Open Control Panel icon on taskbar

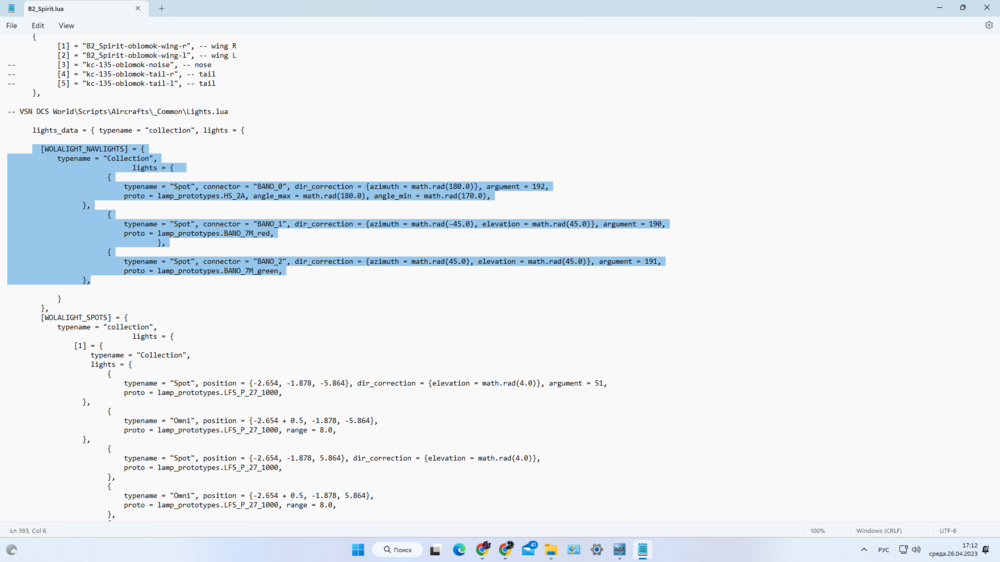pyautogui.click(x=574, y=550)
